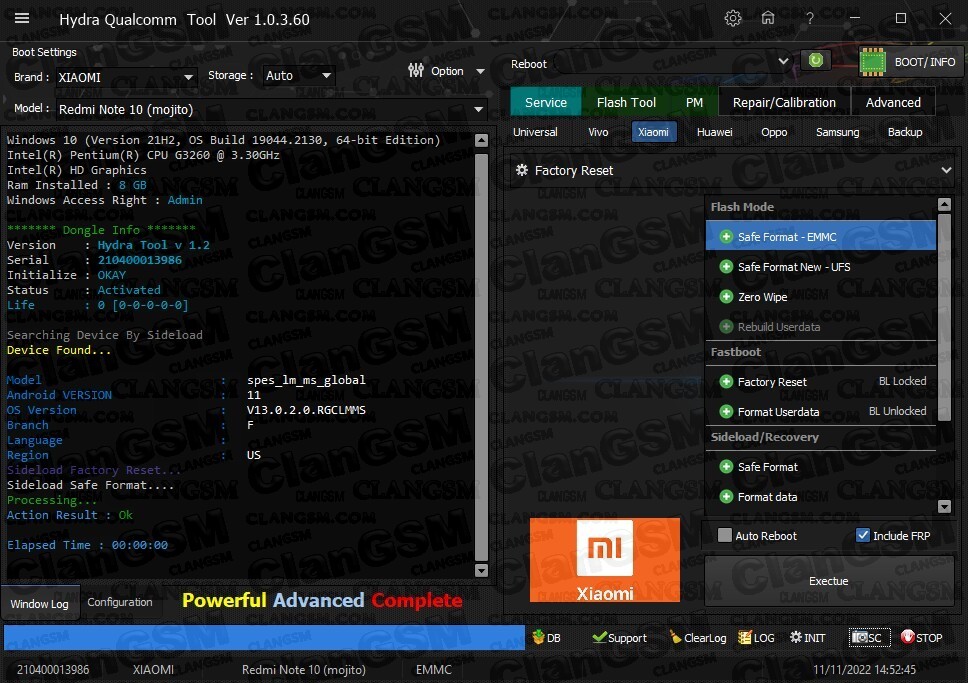This screenshot has height=683, width=968.
Task: Switch to the Flash Tool tab
Action: point(626,103)
